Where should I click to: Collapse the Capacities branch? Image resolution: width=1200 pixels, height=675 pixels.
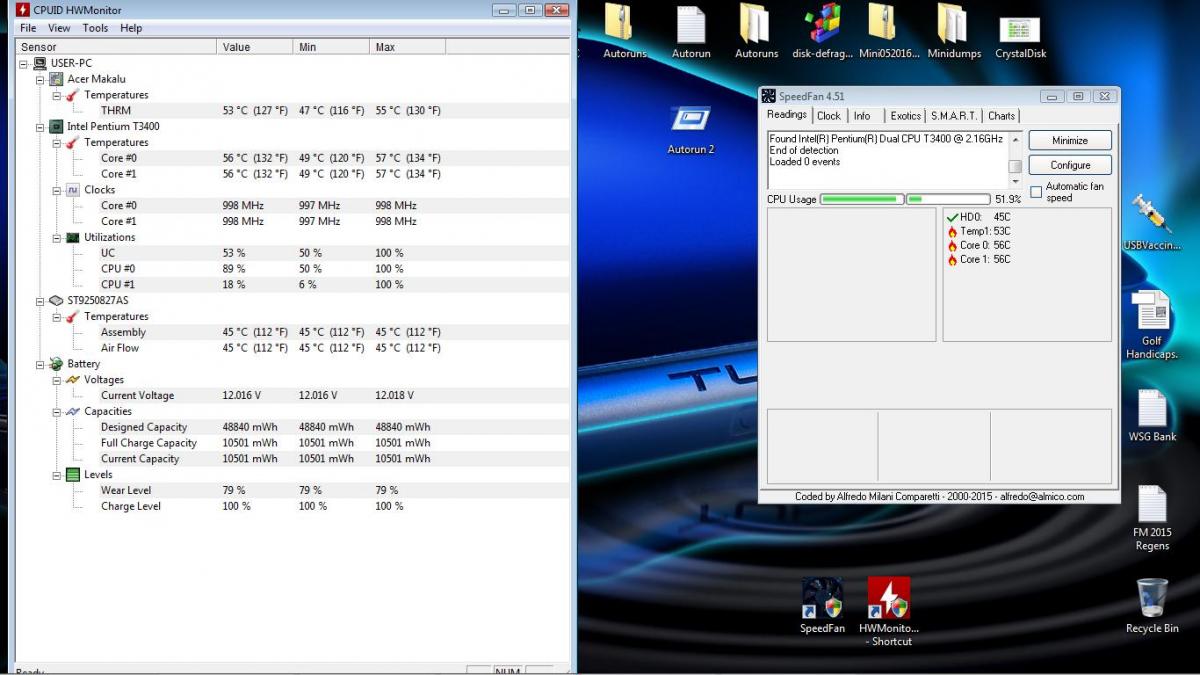[58, 411]
